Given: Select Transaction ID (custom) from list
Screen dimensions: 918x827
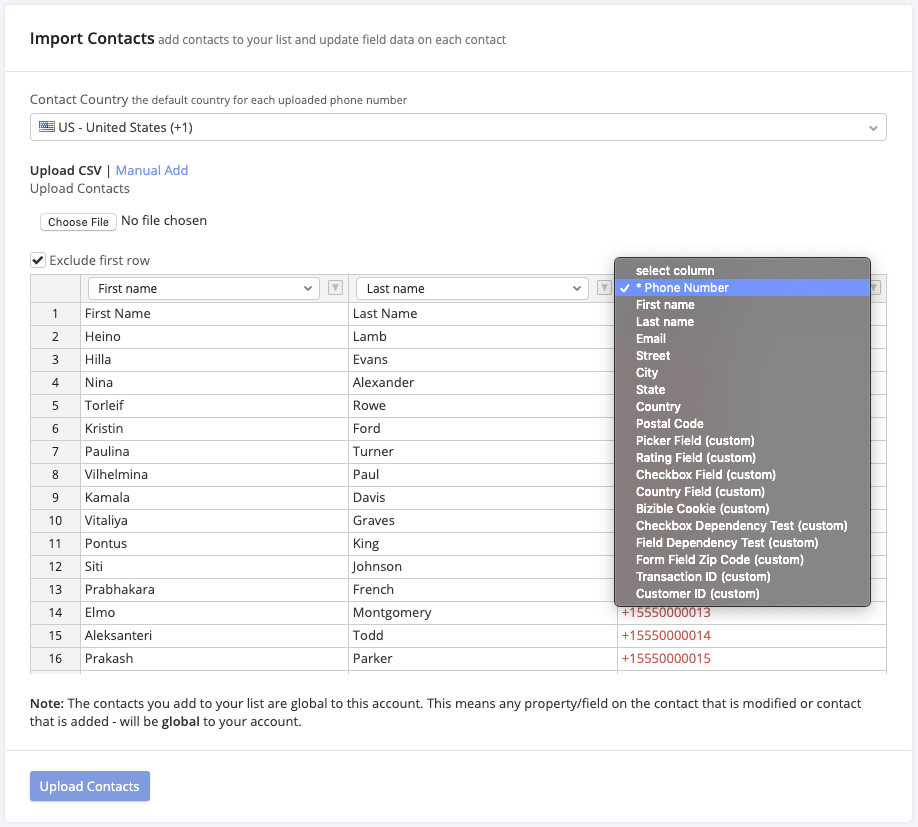Looking at the screenshot, I should click(703, 577).
